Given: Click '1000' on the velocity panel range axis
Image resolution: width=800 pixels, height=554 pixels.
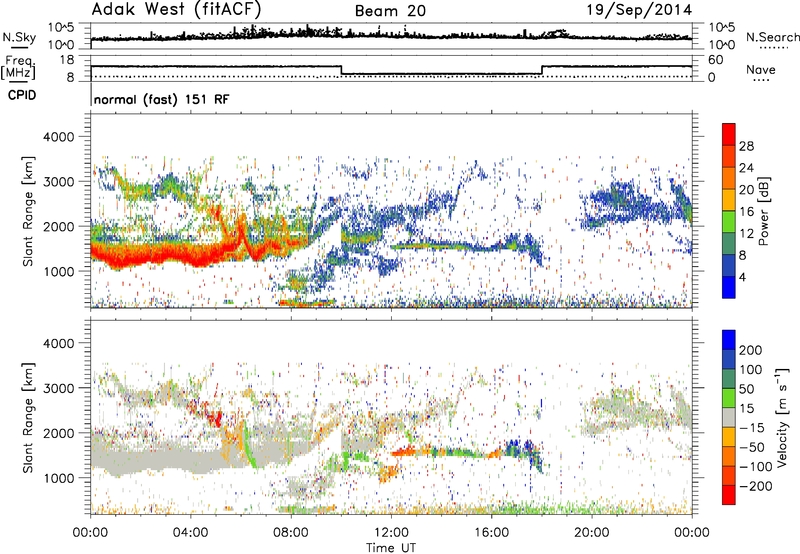Looking at the screenshot, I should tap(59, 478).
